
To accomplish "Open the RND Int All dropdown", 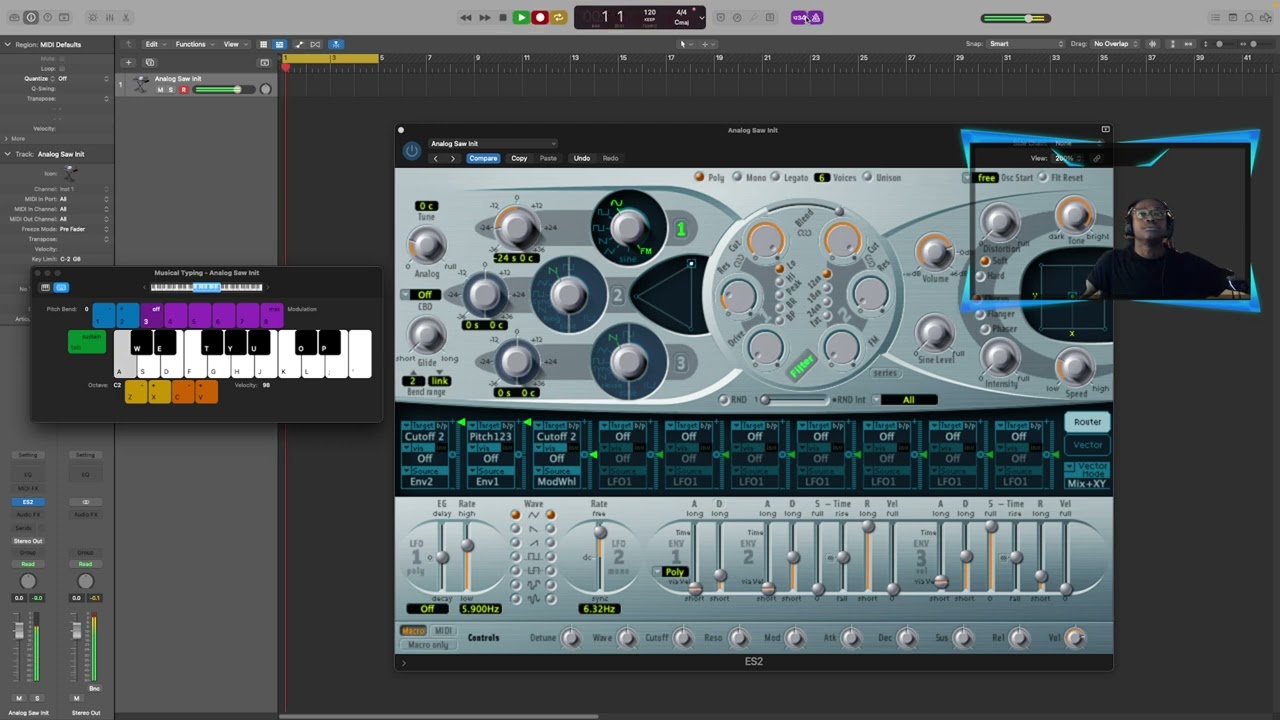I will (907, 400).
